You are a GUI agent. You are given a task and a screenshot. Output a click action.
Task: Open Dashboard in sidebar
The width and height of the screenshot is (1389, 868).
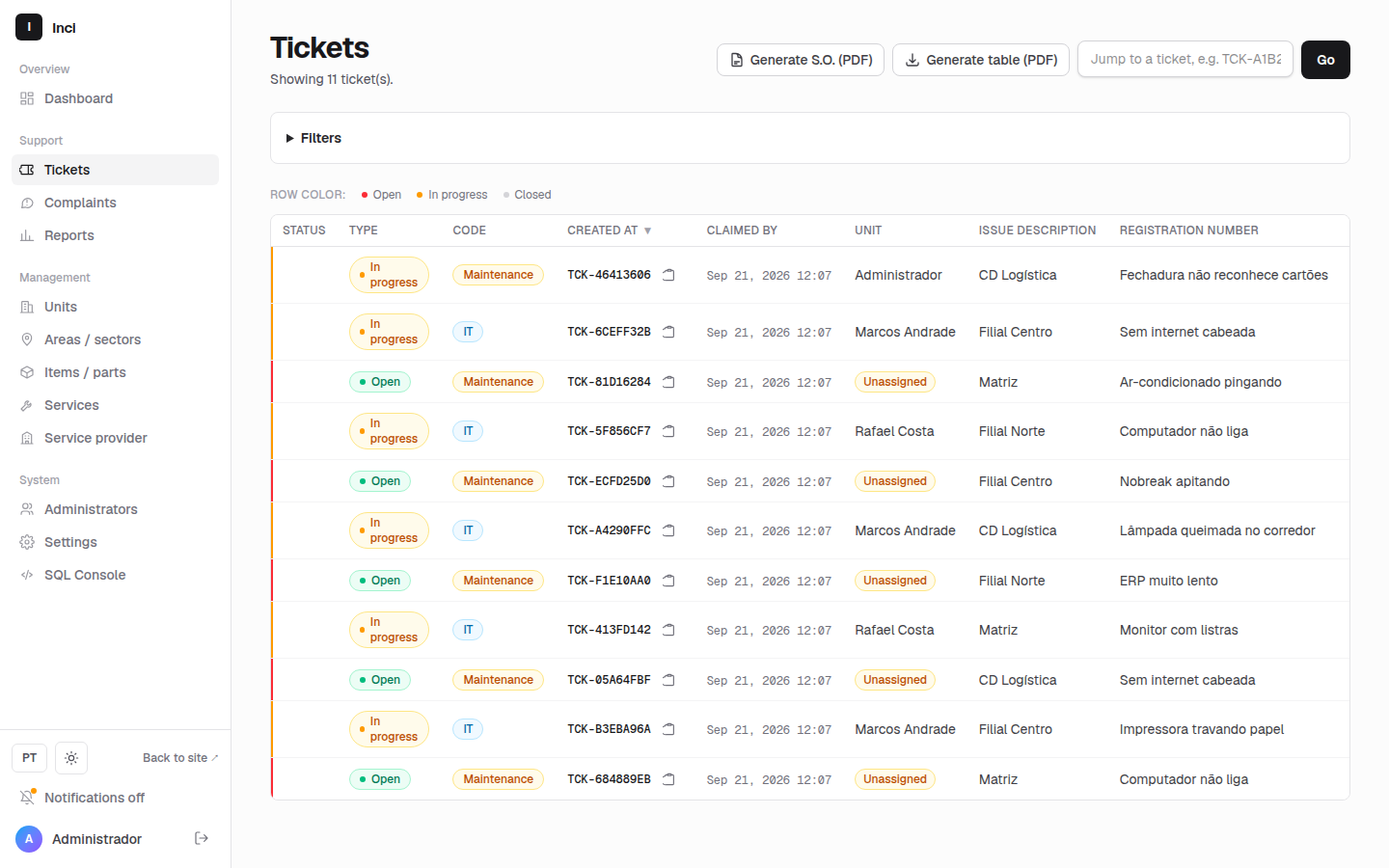(x=115, y=98)
